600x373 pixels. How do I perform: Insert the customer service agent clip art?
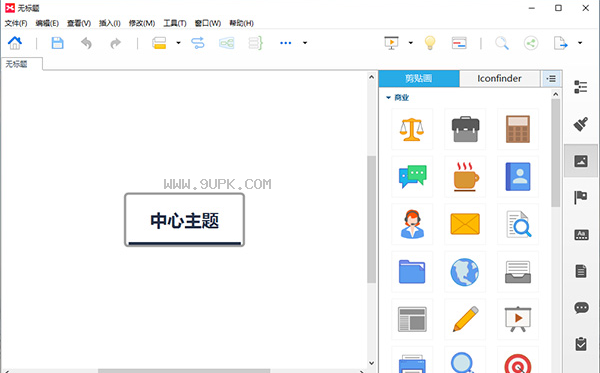[x=412, y=224]
